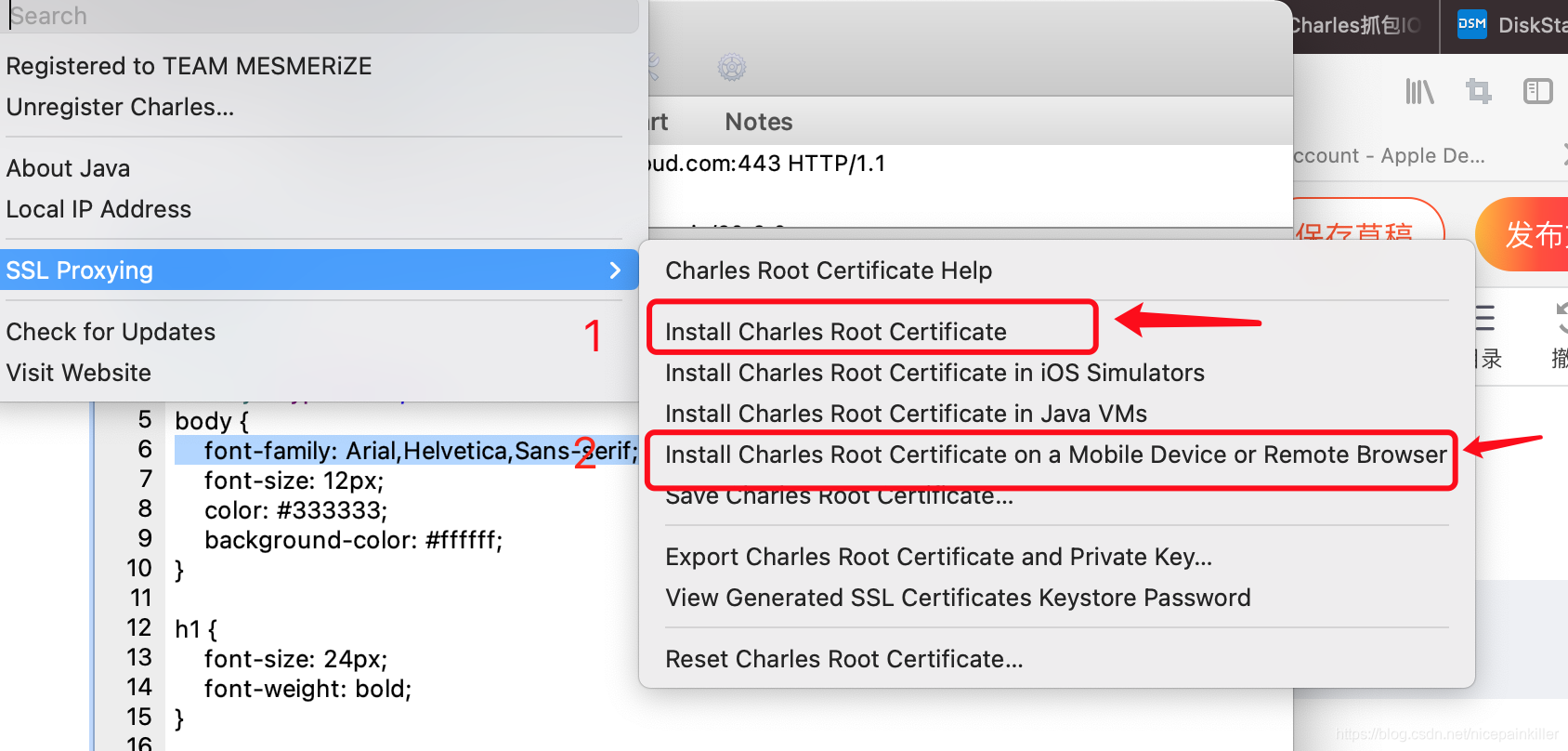Click the Search field in Help menu
This screenshot has height=751, width=1568.
pyautogui.click(x=320, y=16)
